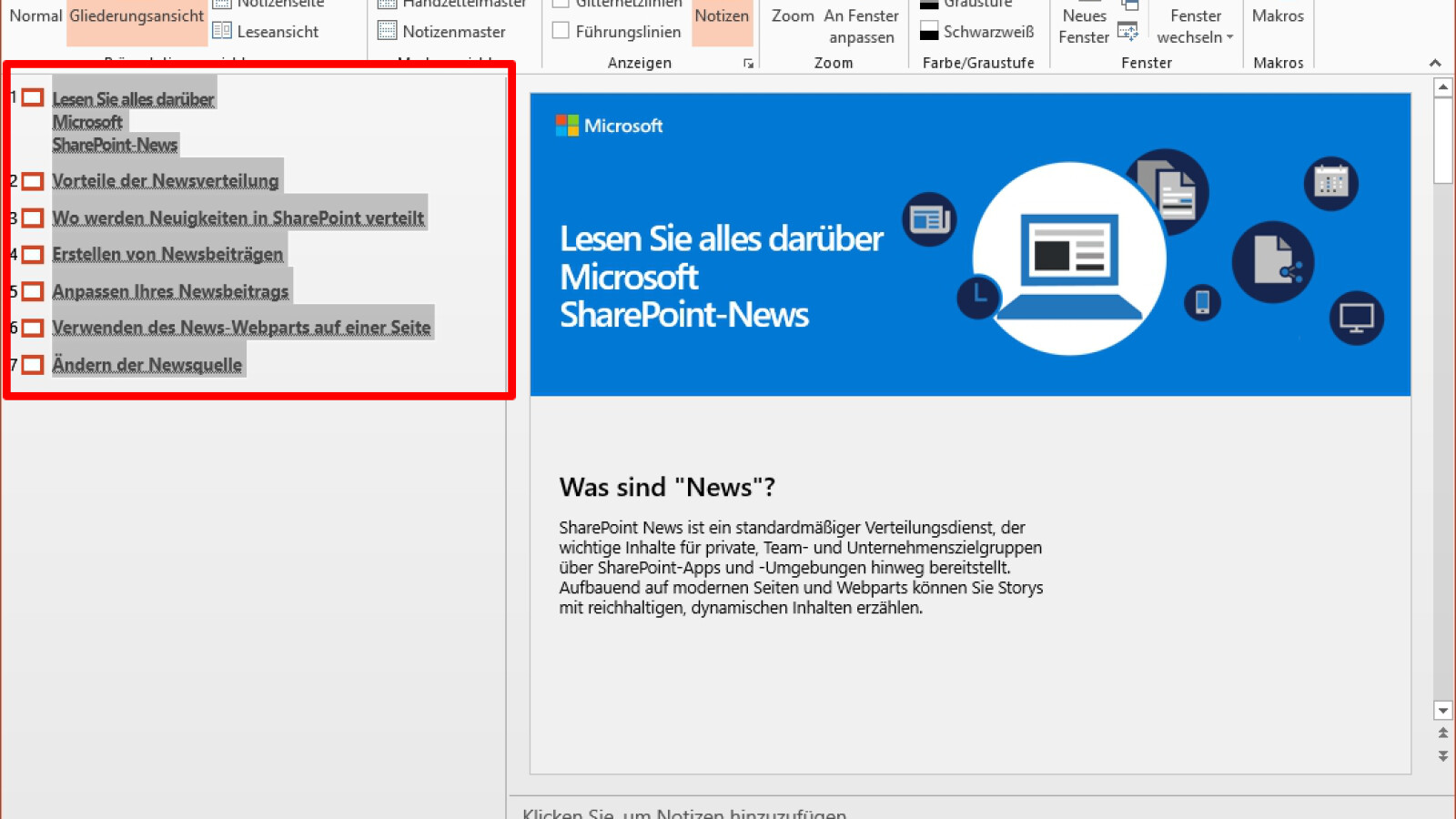Expand Fenster wechseln dropdown
The image size is (1456, 819).
click(1195, 26)
